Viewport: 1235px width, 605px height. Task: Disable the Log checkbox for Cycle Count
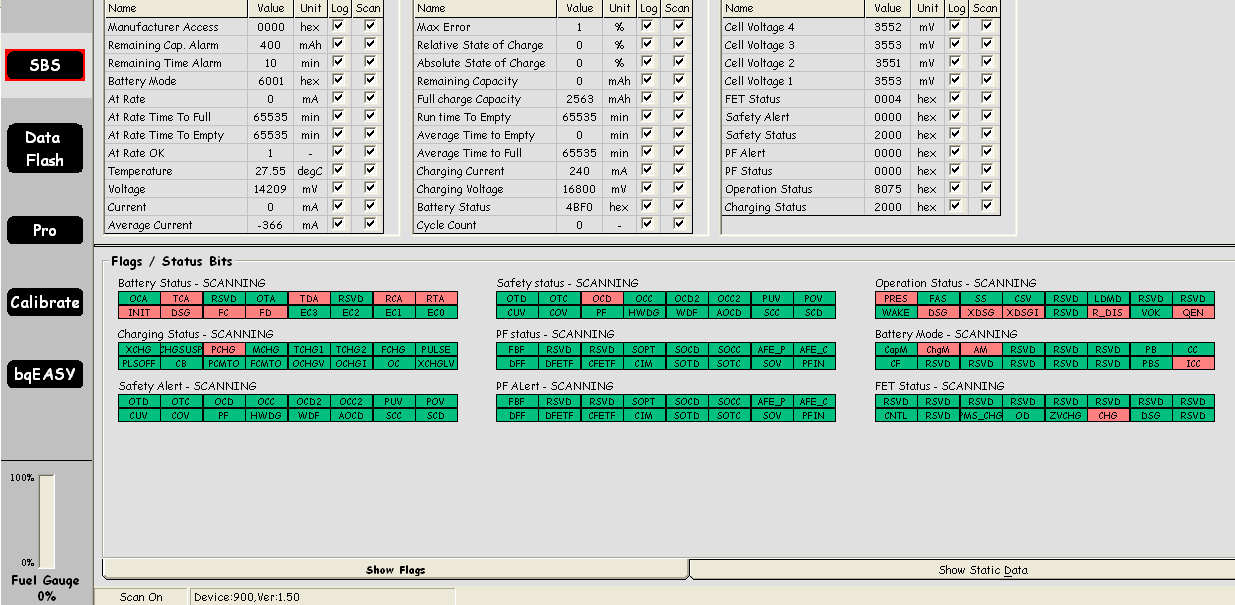[x=647, y=225]
